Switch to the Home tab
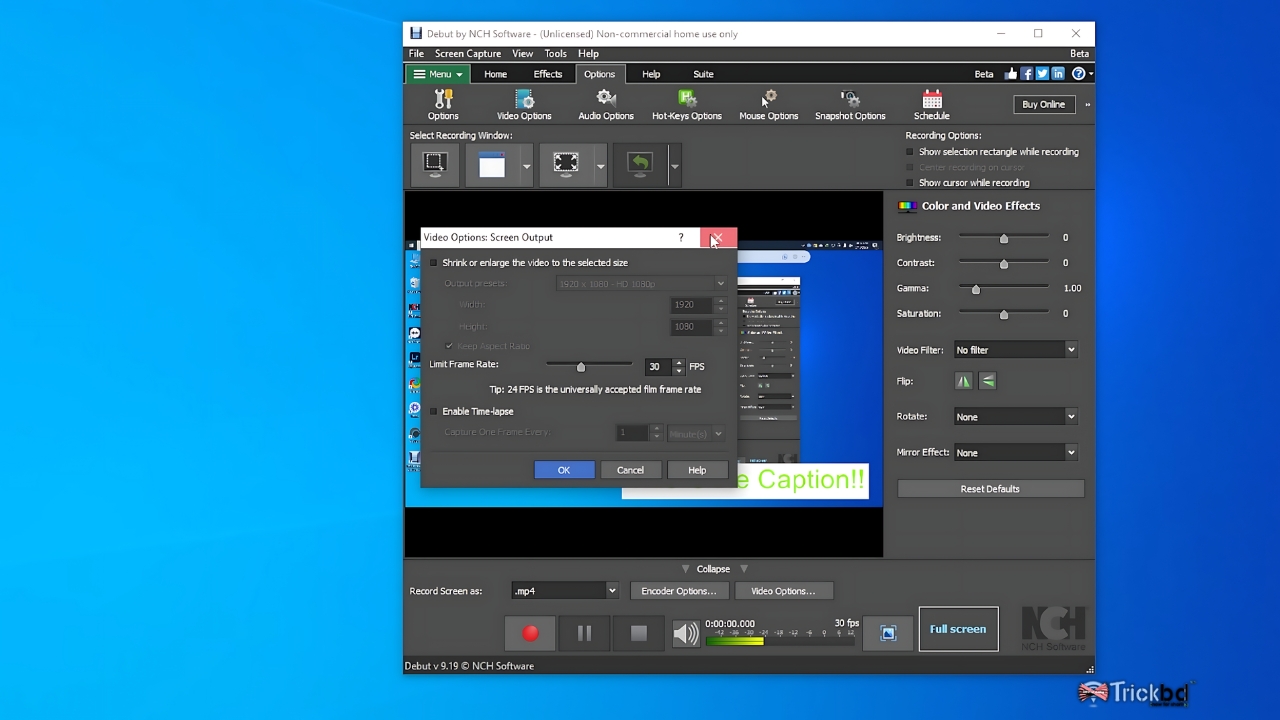 [x=495, y=74]
